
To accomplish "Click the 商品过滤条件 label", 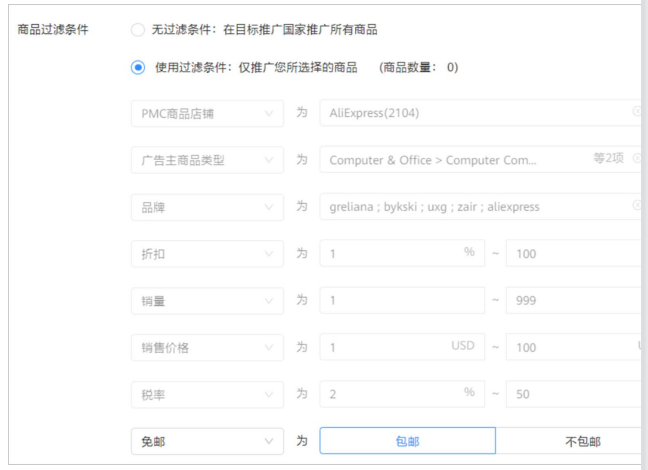I will [x=53, y=29].
